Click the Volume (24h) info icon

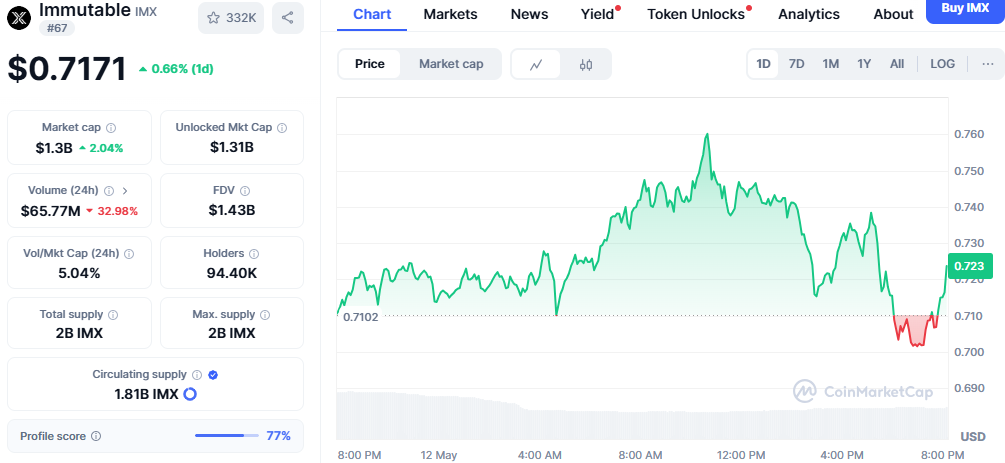pyautogui.click(x=109, y=190)
